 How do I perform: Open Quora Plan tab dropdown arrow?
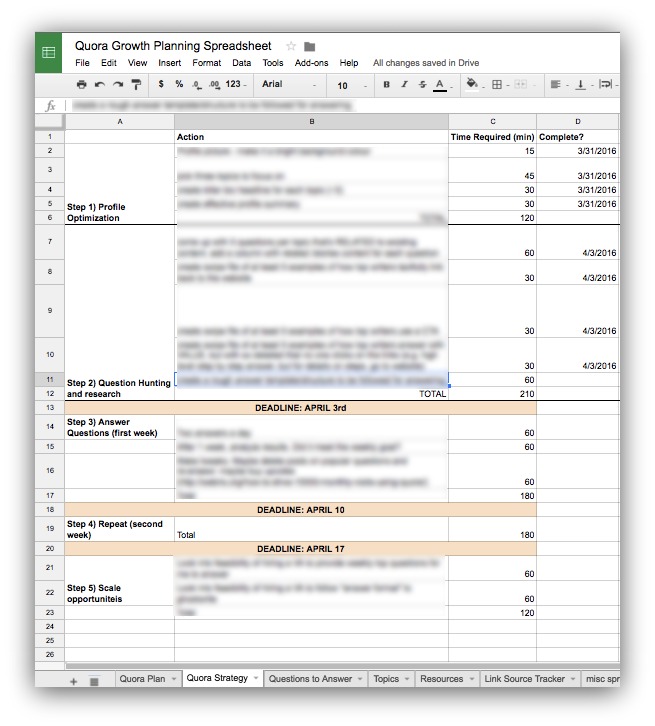click(x=174, y=679)
